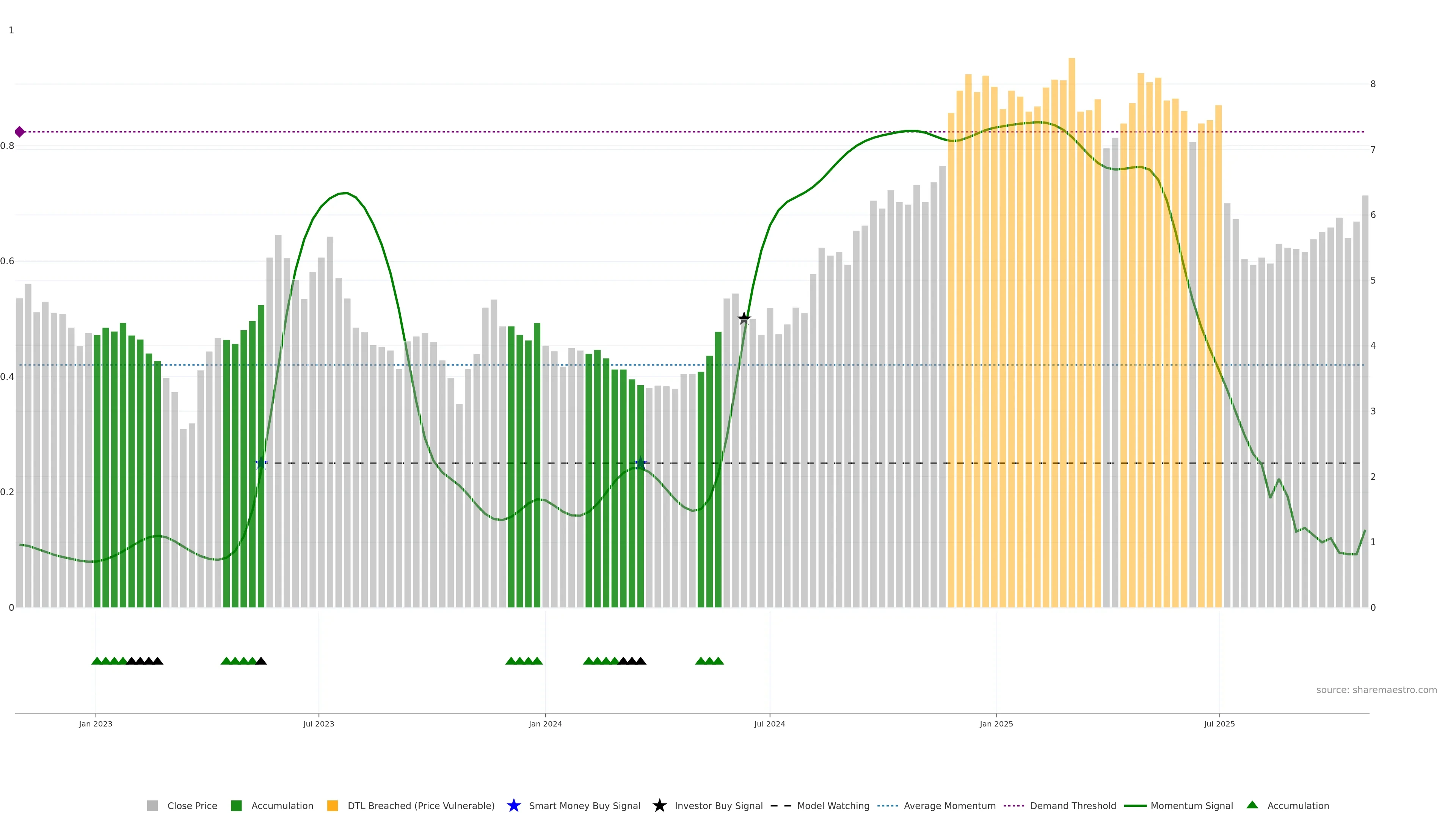
Task: Toggle the Average Momentum legend entry
Action: (949, 805)
